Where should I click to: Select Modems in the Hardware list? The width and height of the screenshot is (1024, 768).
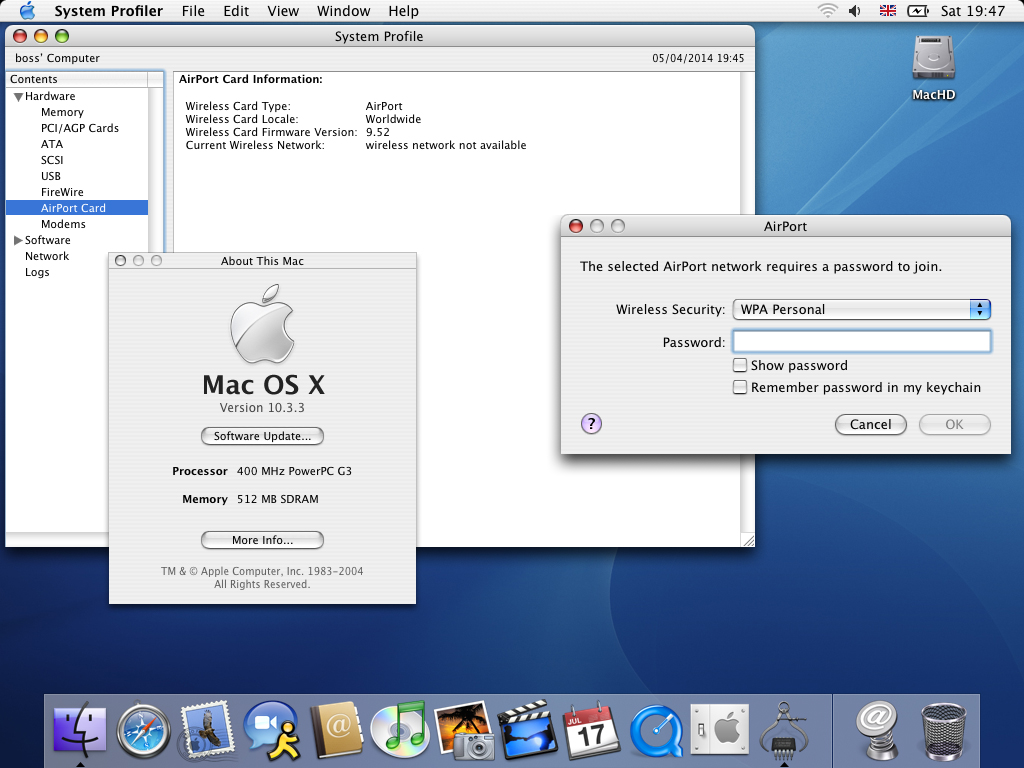77,224
